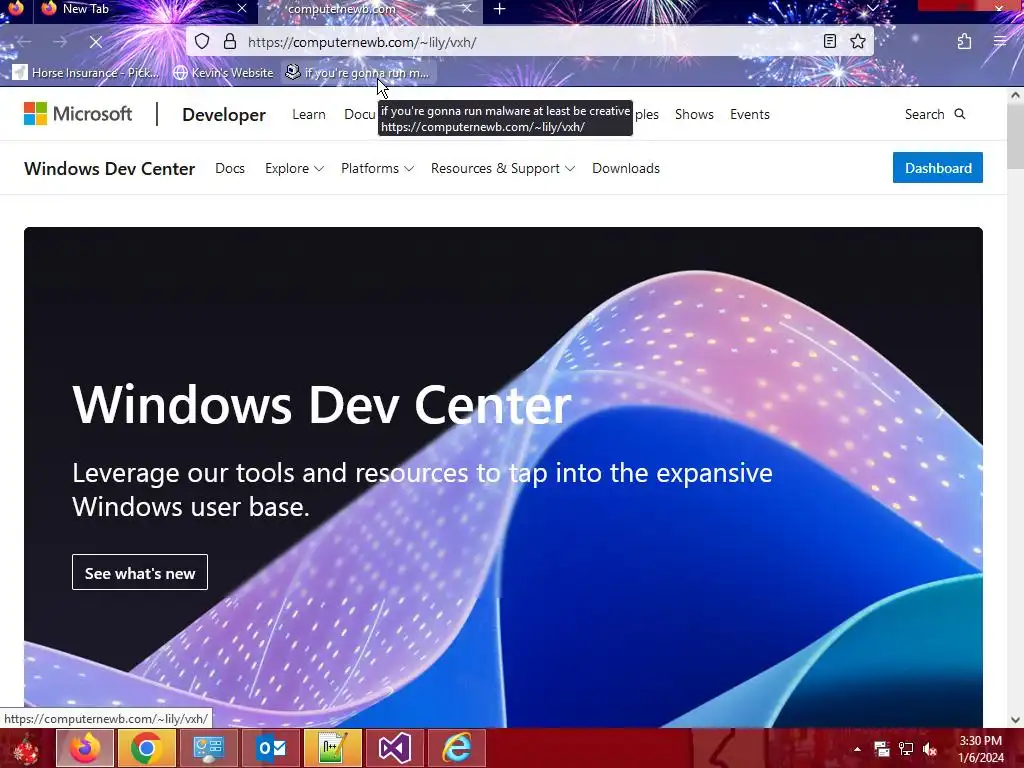Click the page vertical scrollbar thumb
Image resolution: width=1024 pixels, height=768 pixels.
click(x=1015, y=136)
